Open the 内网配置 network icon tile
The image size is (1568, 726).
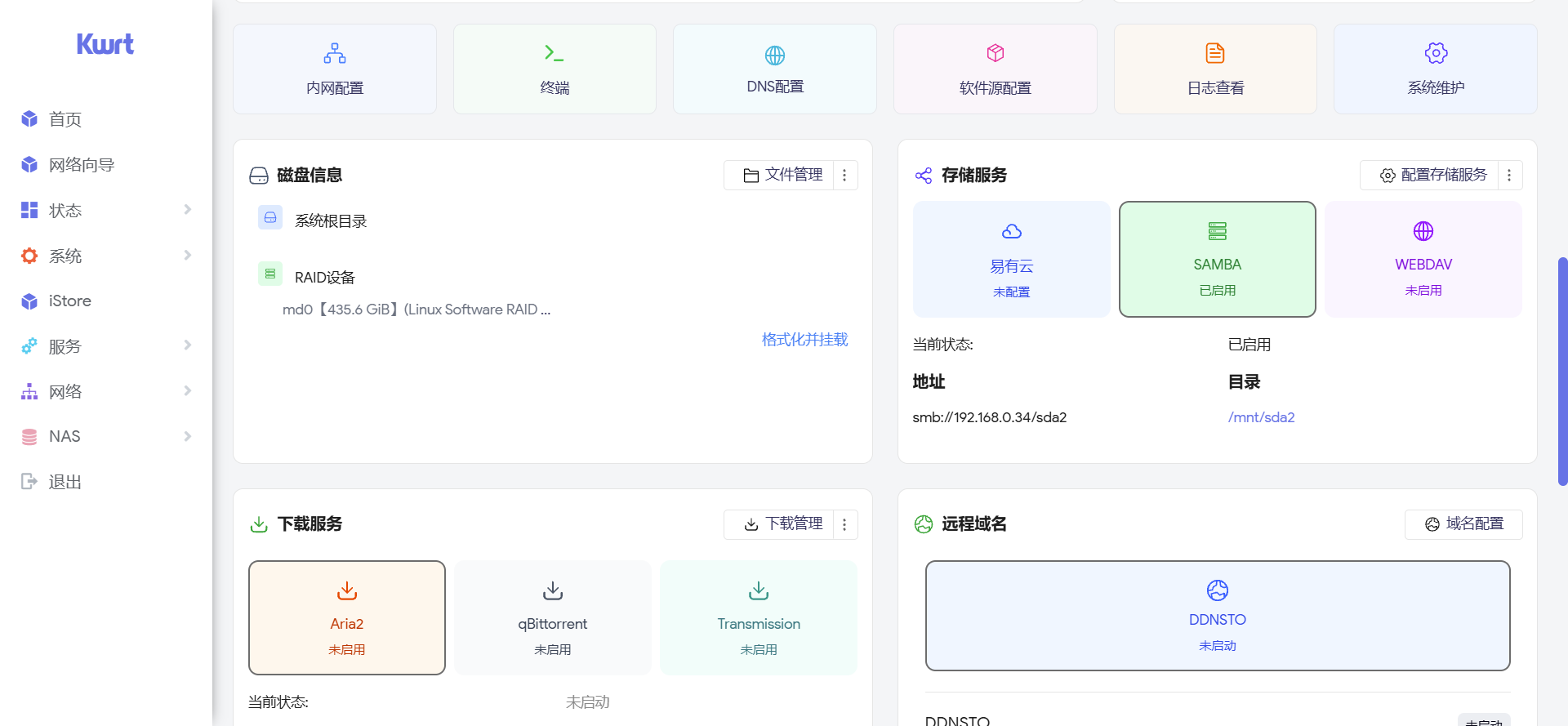[x=335, y=69]
